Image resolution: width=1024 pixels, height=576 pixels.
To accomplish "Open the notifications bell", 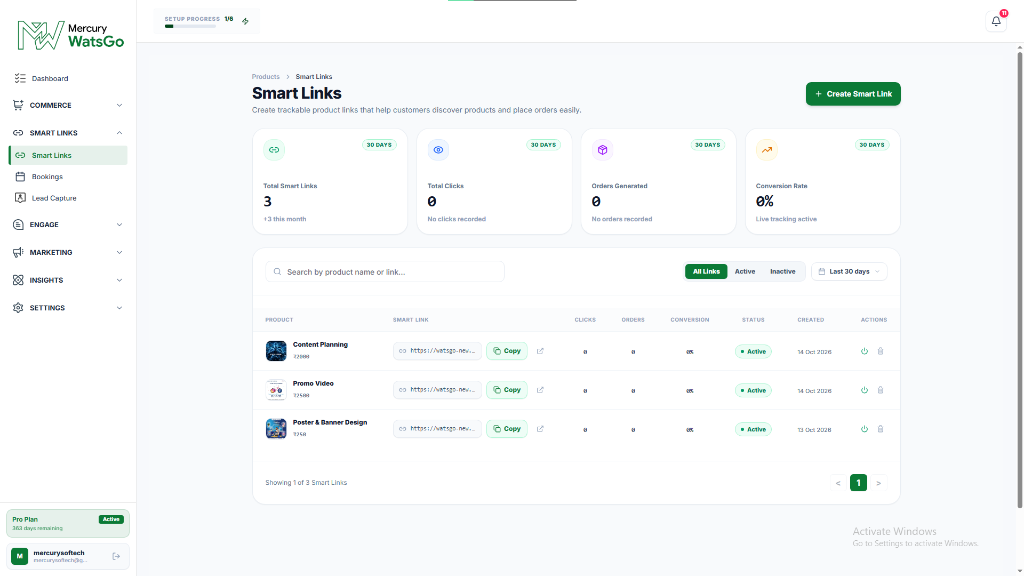I will pyautogui.click(x=996, y=21).
